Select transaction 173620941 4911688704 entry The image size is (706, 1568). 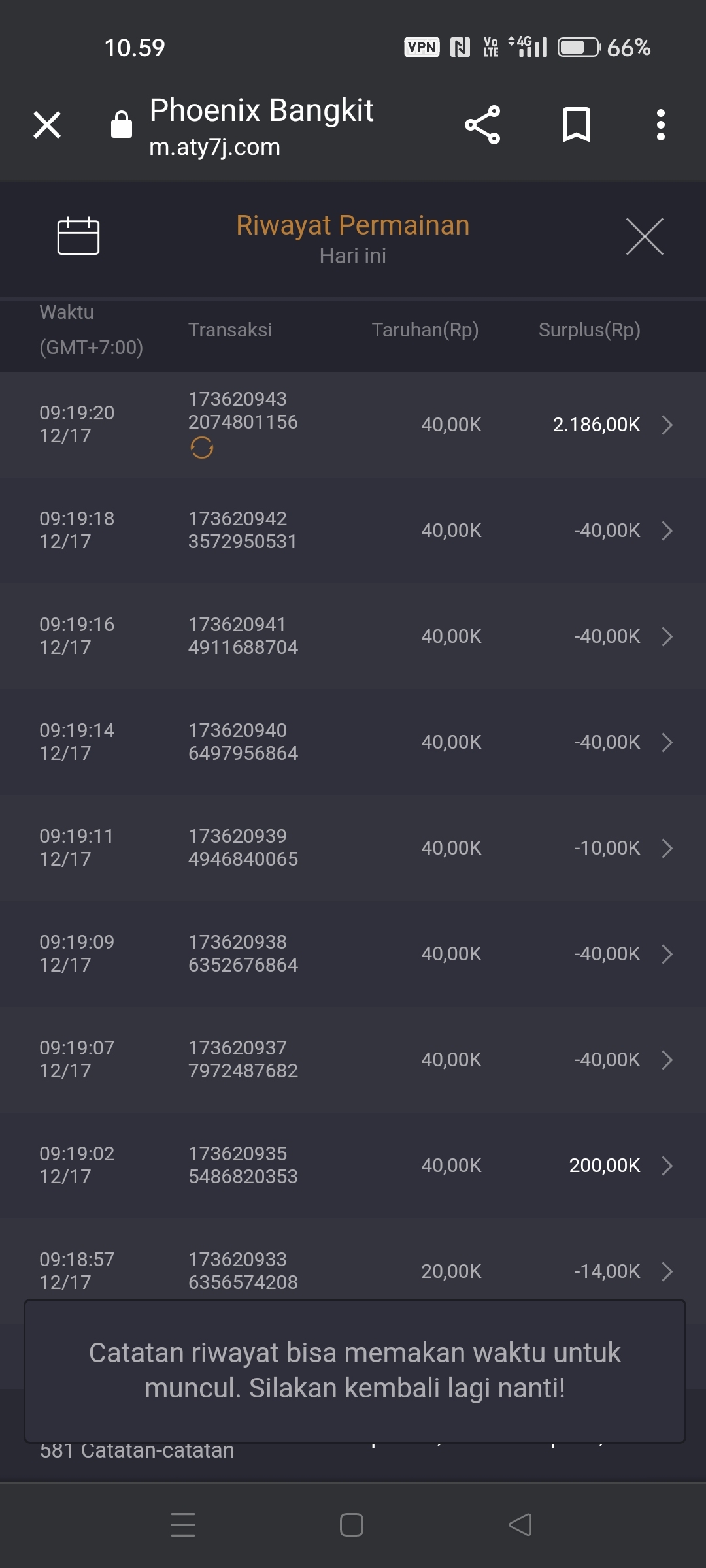tap(243, 636)
